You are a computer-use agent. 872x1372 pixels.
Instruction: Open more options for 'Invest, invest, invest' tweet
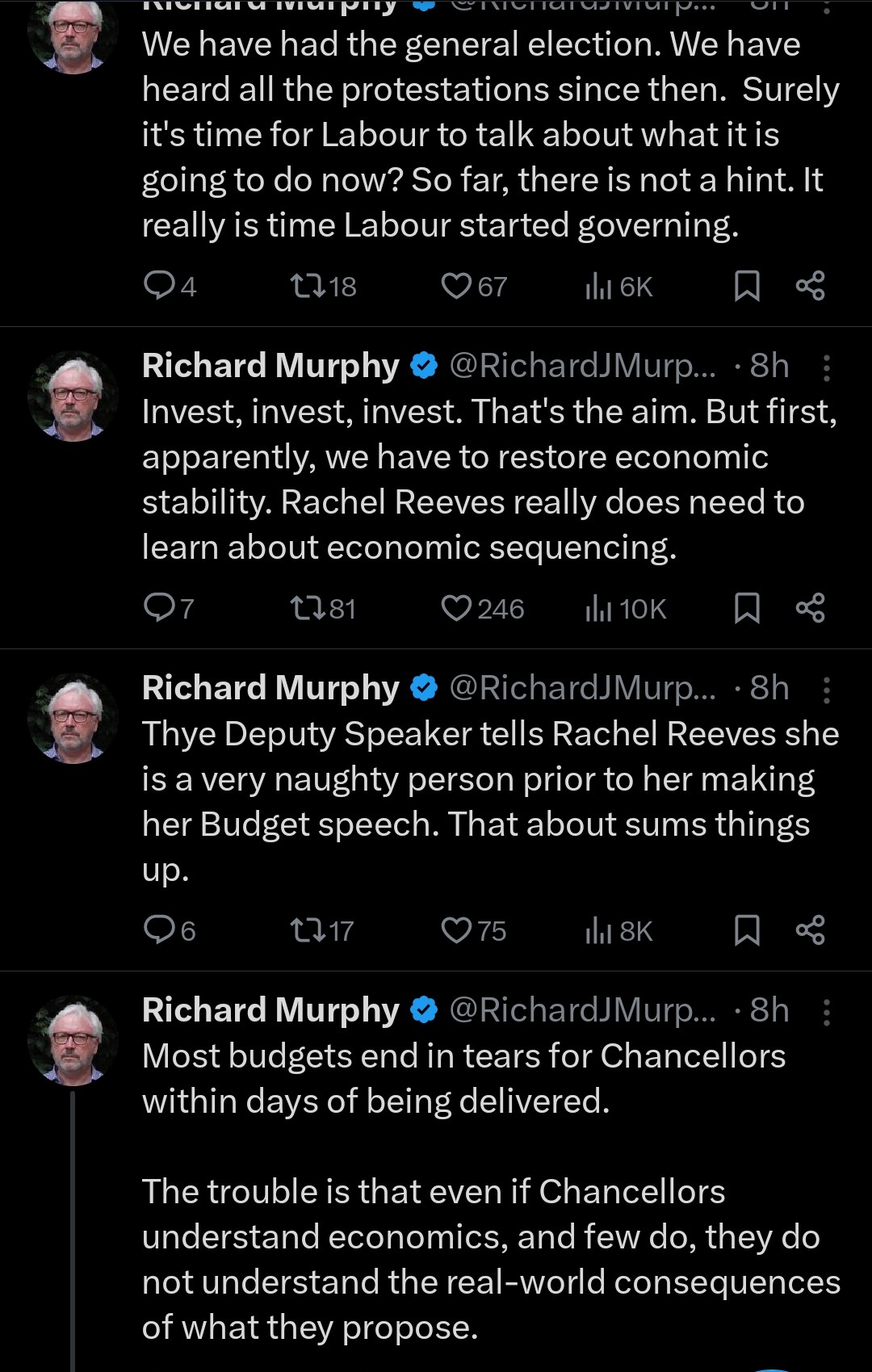pyautogui.click(x=826, y=367)
